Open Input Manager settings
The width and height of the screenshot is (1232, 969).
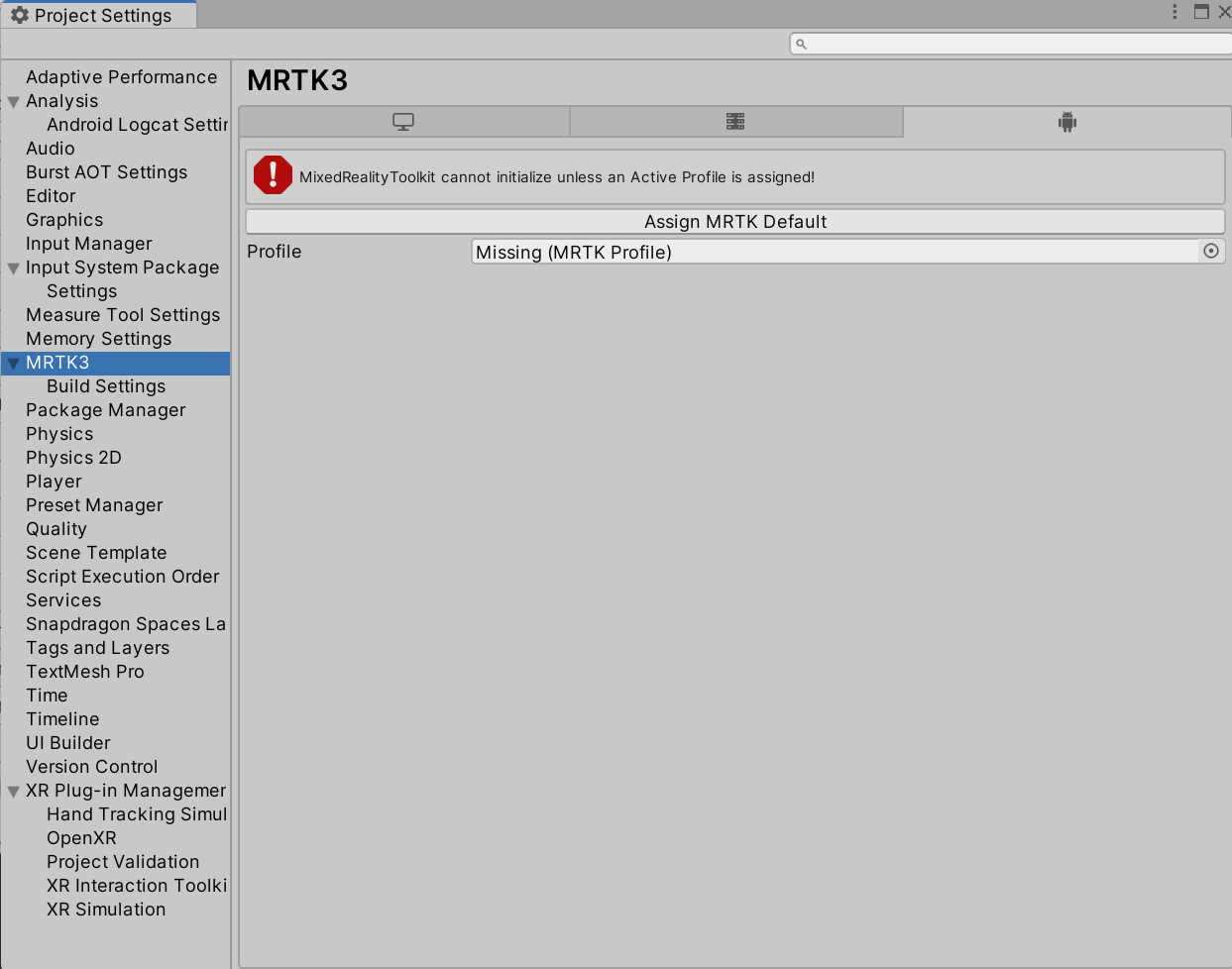pos(88,244)
